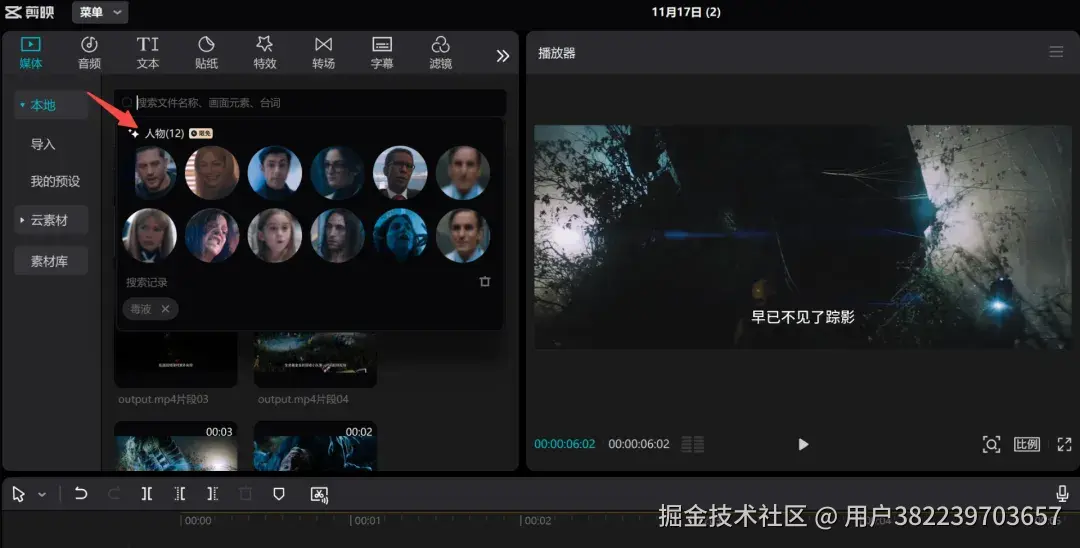Open the 媒体 media tab
The width and height of the screenshot is (1080, 548).
[31, 53]
